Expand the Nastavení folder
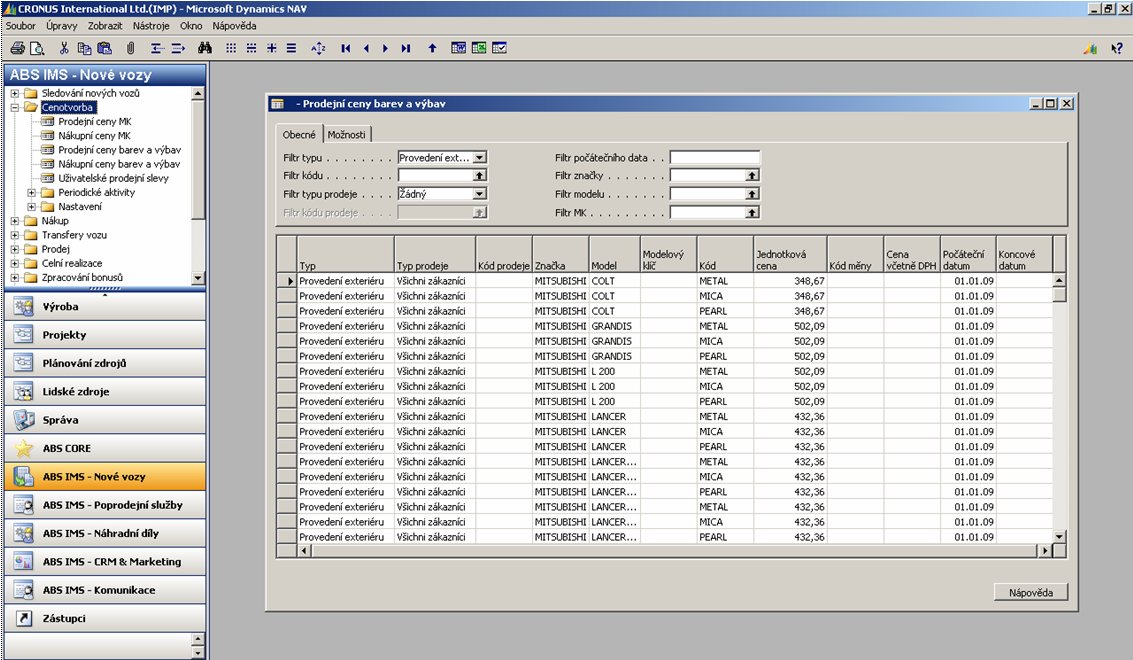 [32, 207]
